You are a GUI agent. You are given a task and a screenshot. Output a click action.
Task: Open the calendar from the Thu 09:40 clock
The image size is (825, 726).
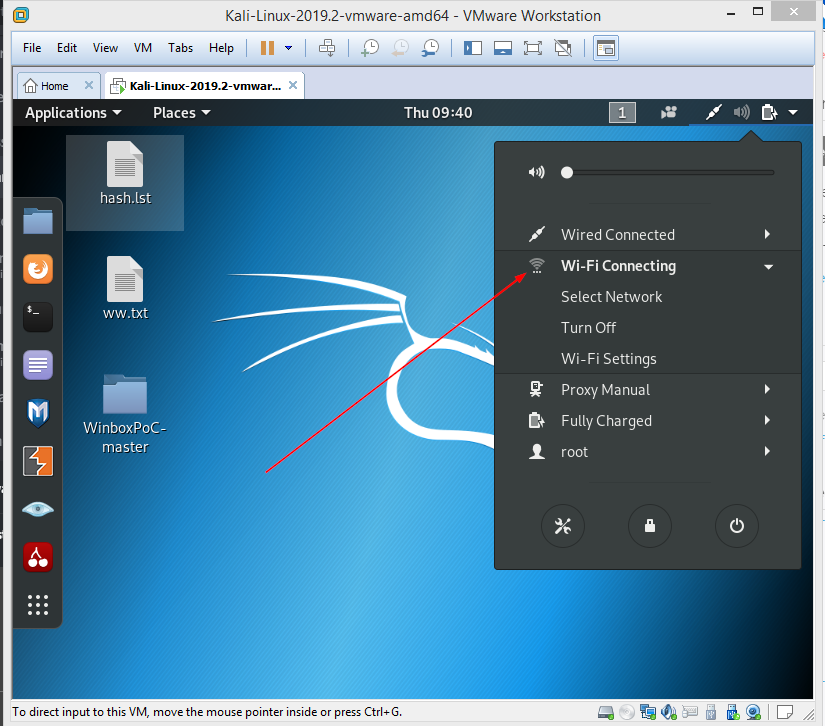[438, 113]
